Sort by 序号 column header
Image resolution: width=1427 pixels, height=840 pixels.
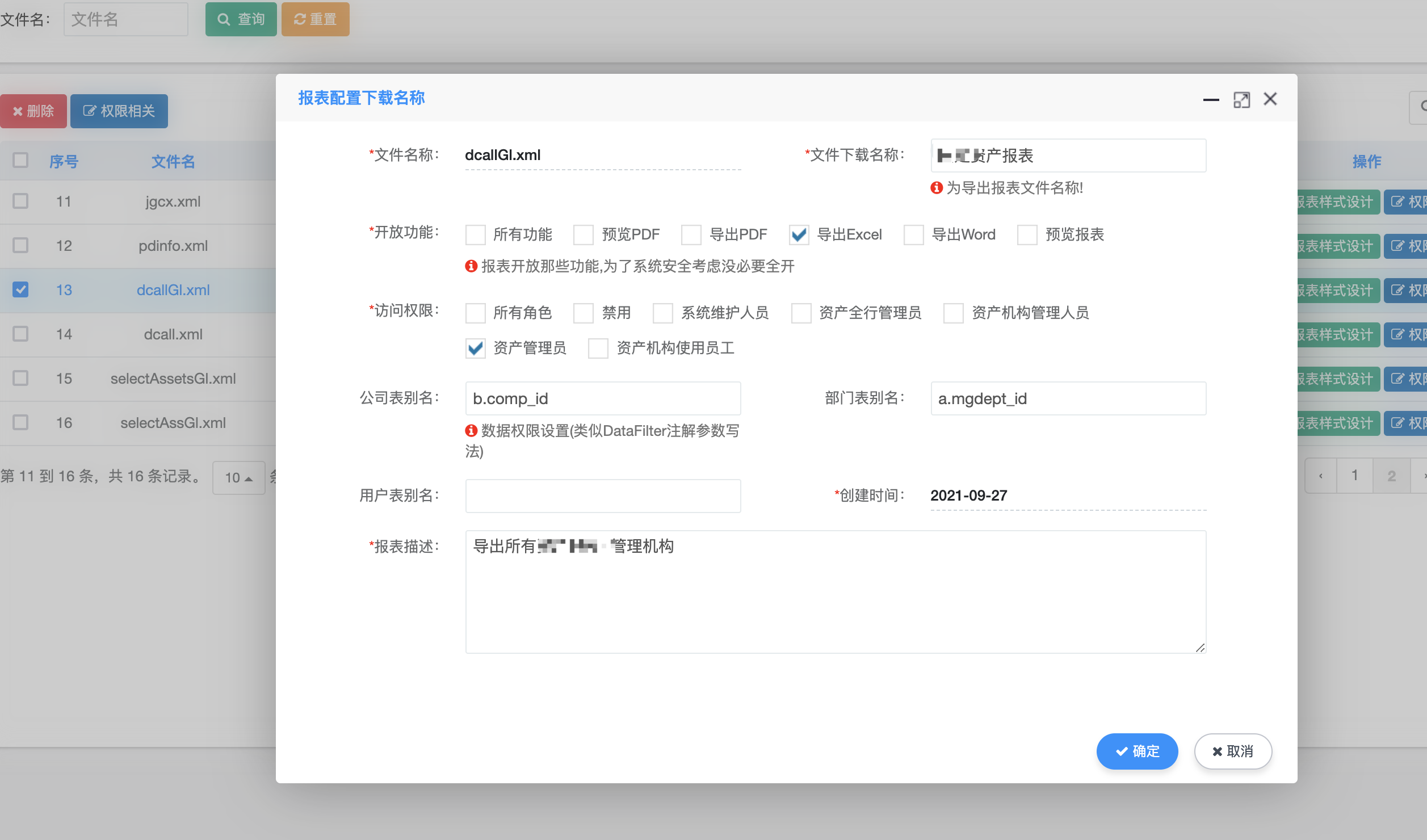[x=64, y=162]
